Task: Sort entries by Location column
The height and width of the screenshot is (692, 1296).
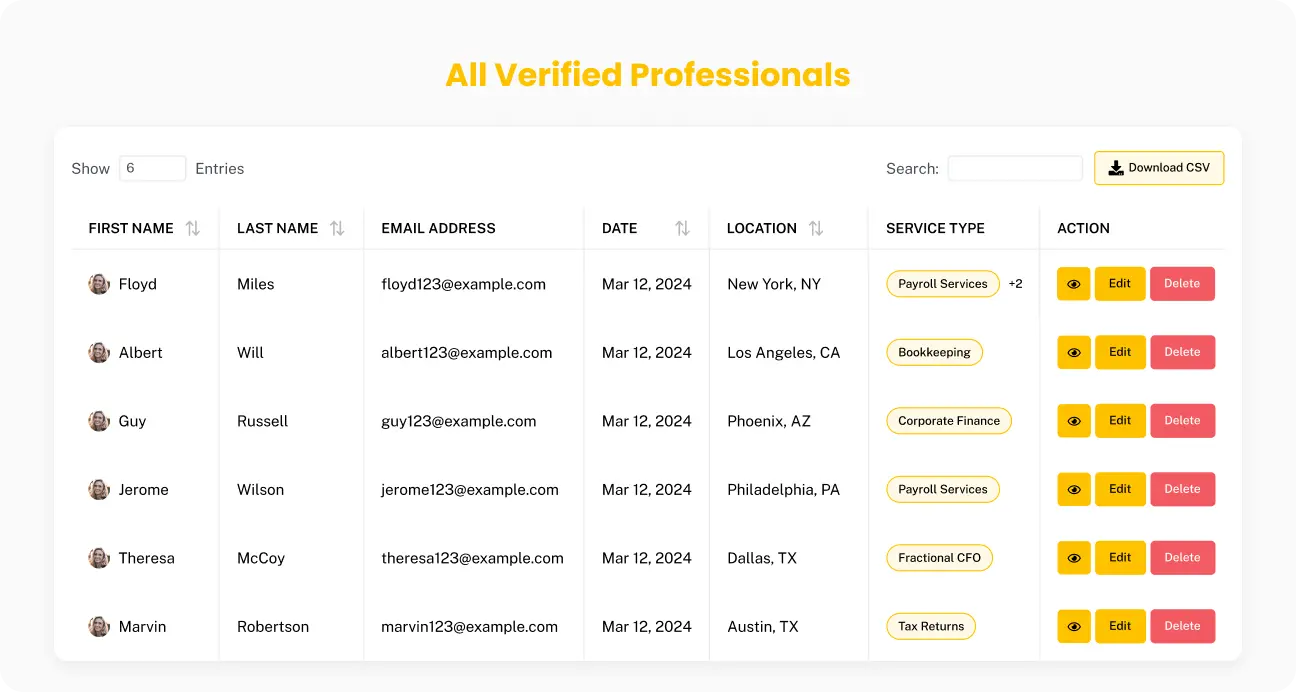Action: click(x=816, y=228)
